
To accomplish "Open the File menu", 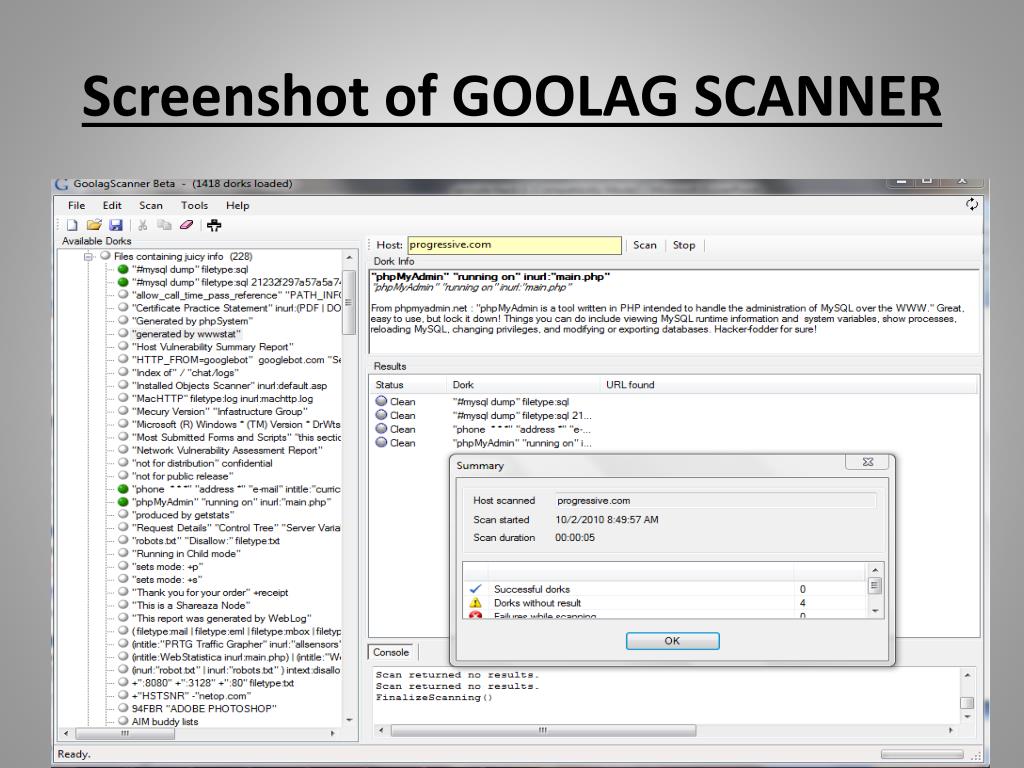I will [76, 206].
